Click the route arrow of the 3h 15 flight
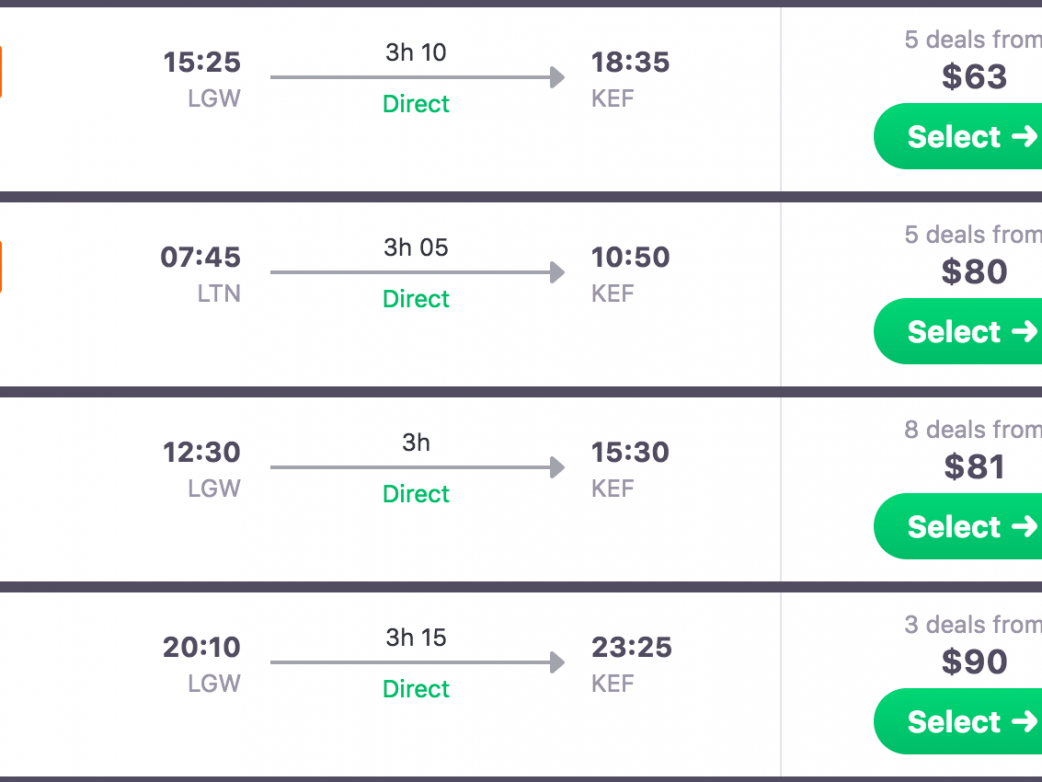Screen dimensions: 1042x782 tap(417, 663)
